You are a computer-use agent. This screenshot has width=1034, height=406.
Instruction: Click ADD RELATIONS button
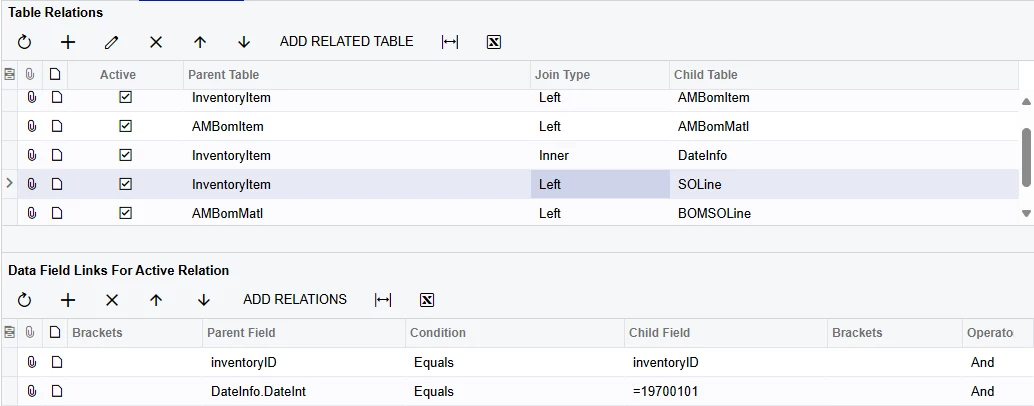pos(295,300)
